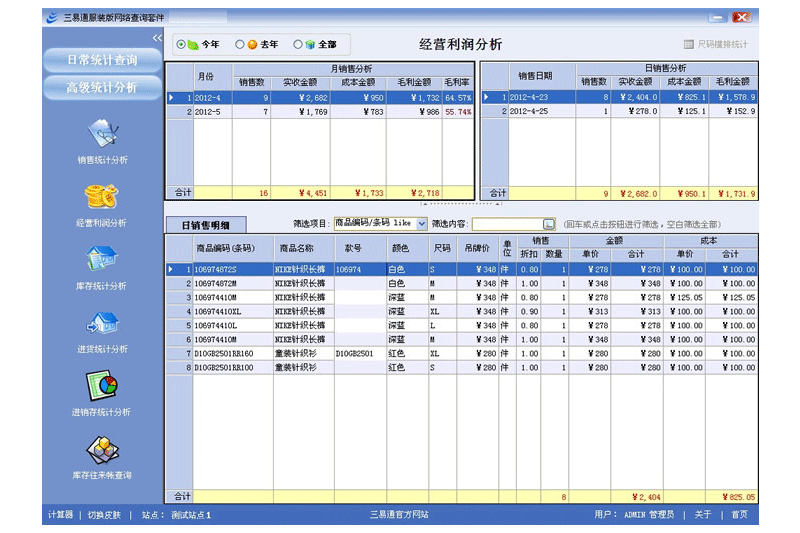This screenshot has height=533, width=800.
Task: Click the 吊牌价 column header
Action: [477, 248]
